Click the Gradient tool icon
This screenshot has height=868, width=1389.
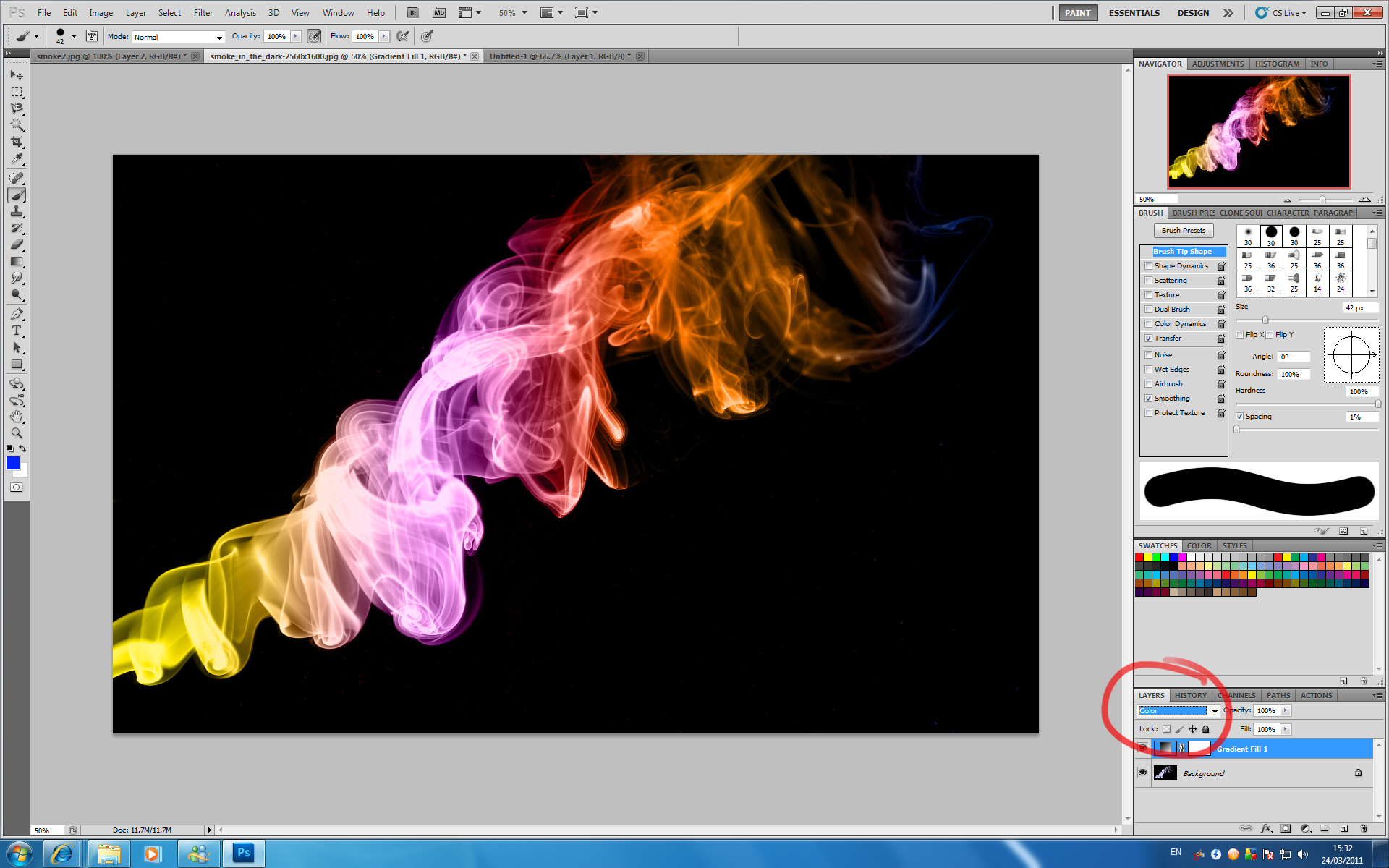(x=17, y=261)
